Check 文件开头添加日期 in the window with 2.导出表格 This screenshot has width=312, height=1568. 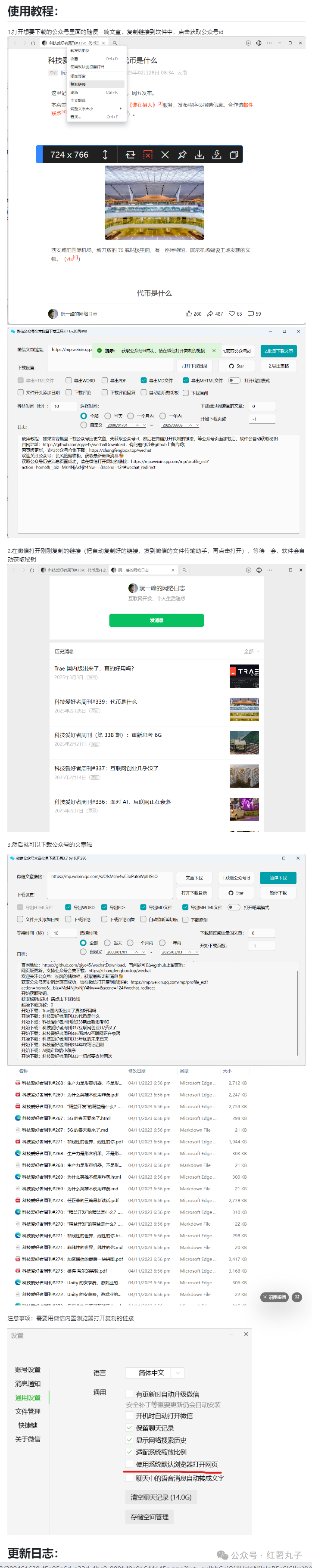[21, 393]
